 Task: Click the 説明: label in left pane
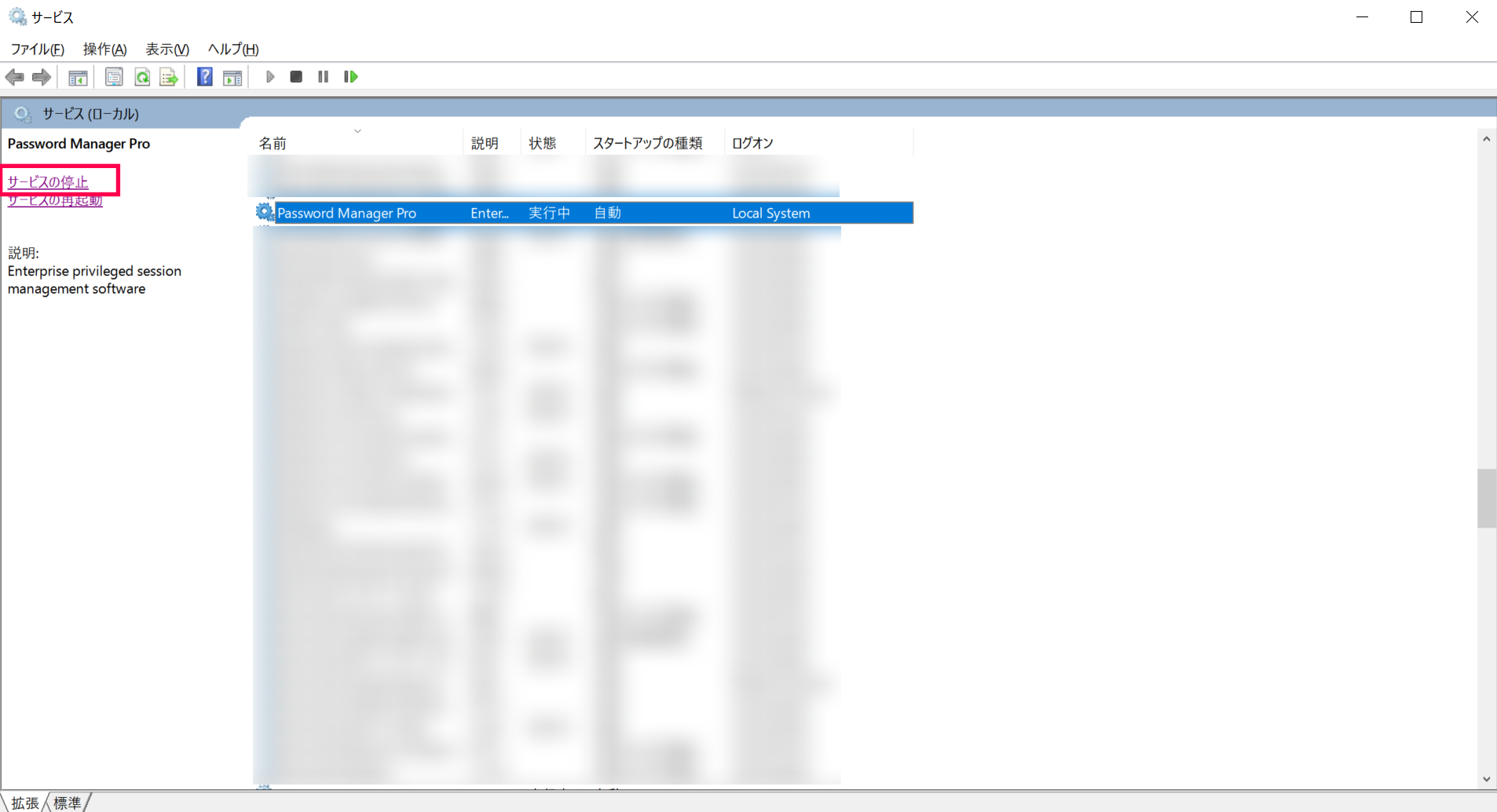pos(24,253)
